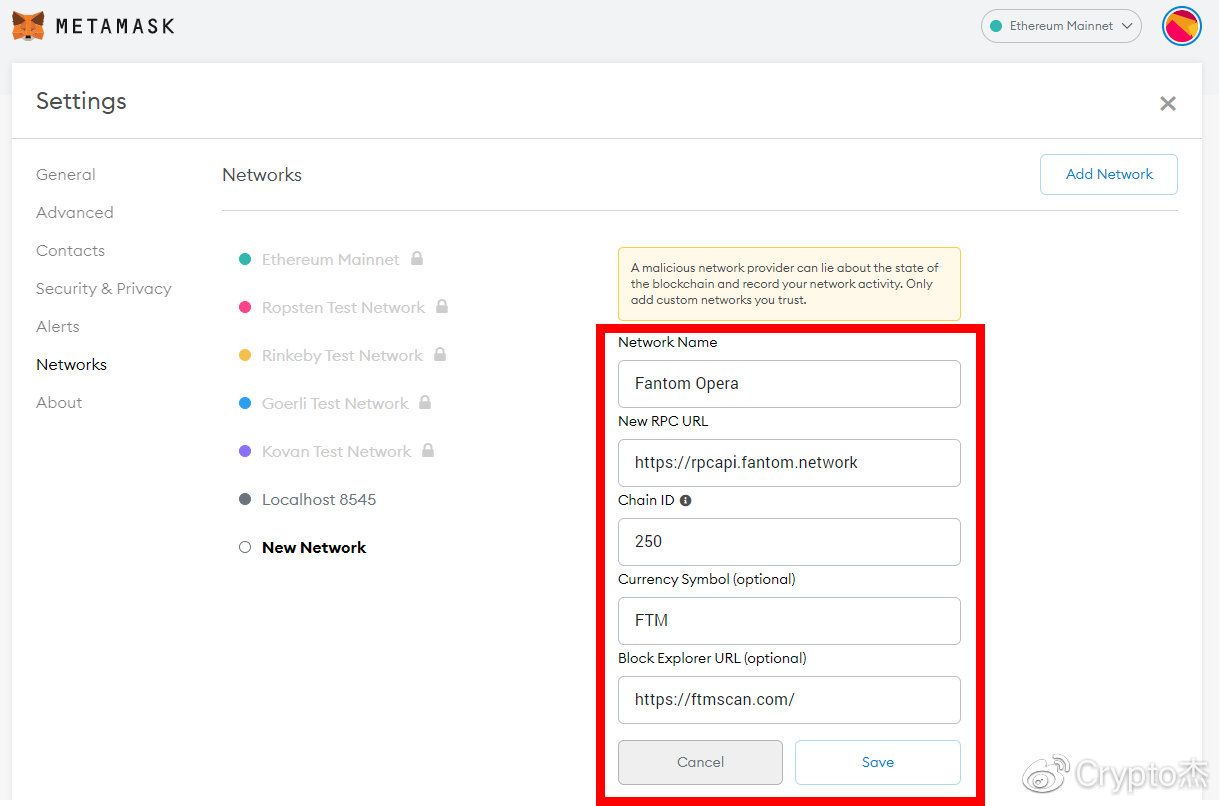
Task: Click the lock icon beside Rinkeby Test Network
Action: (440, 354)
